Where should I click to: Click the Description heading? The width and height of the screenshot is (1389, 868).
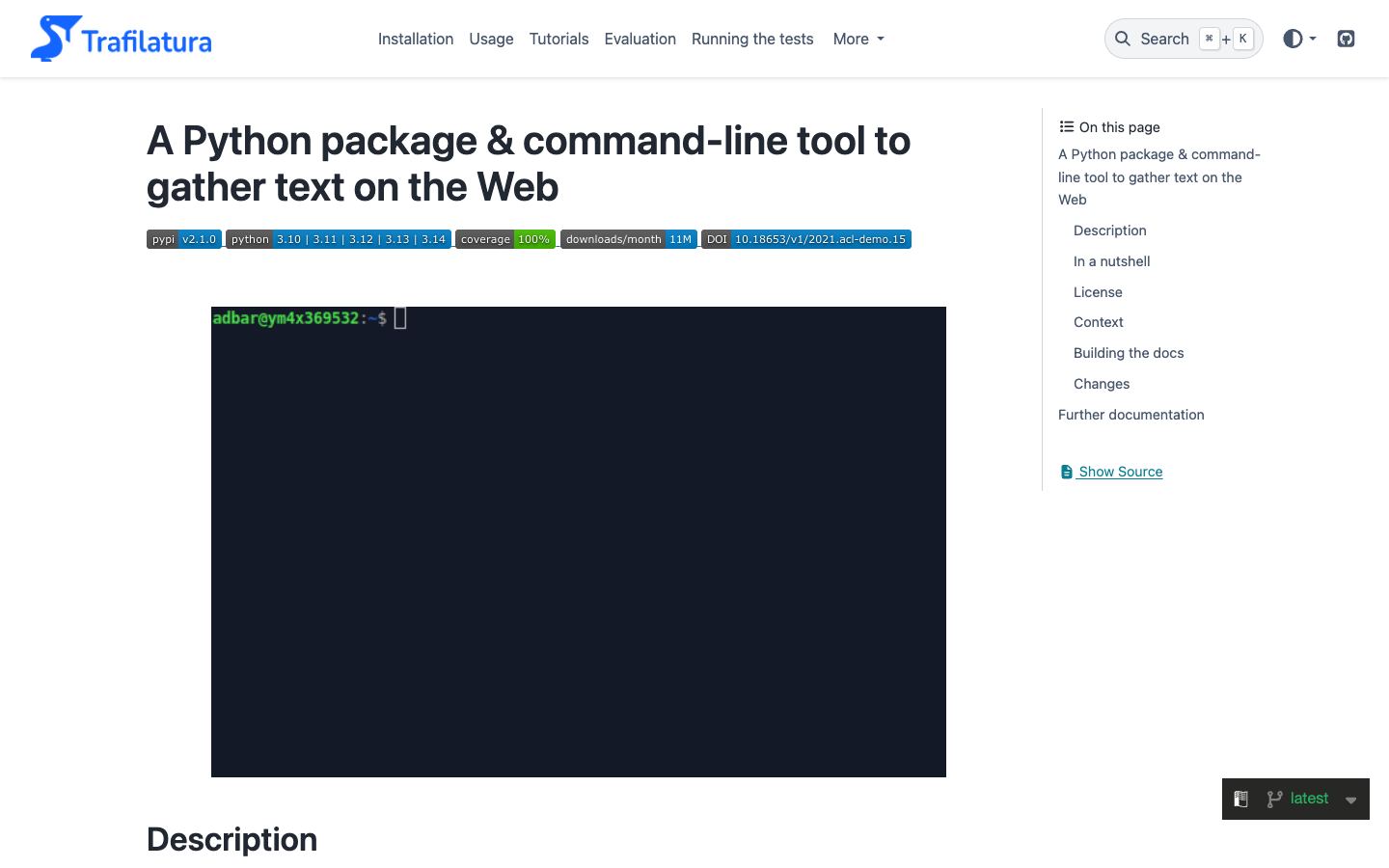[231, 839]
